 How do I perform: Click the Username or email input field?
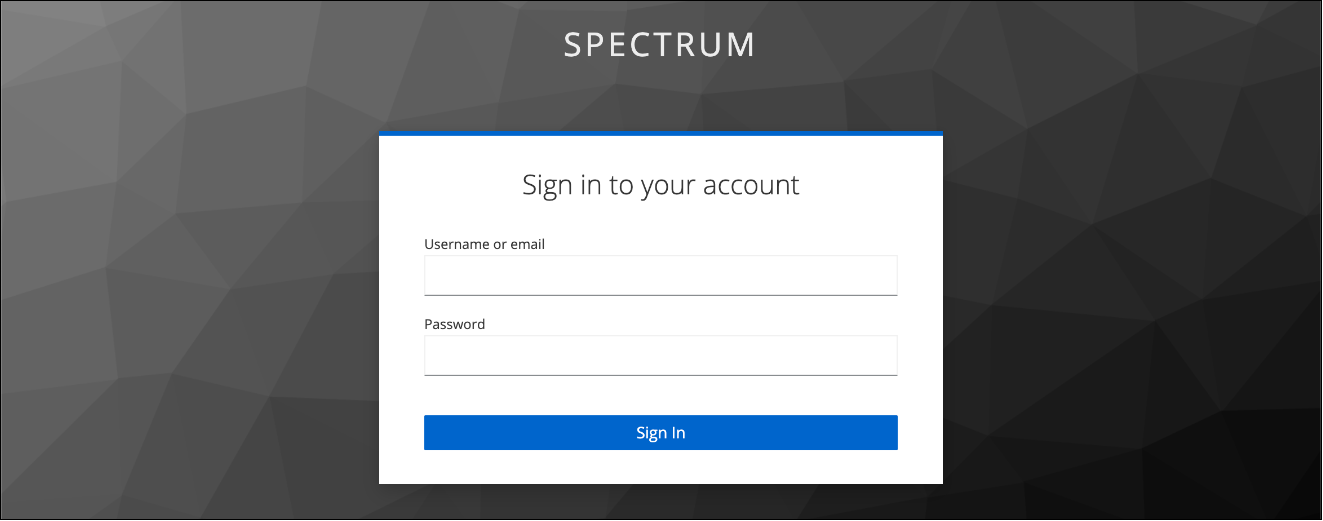pos(660,275)
